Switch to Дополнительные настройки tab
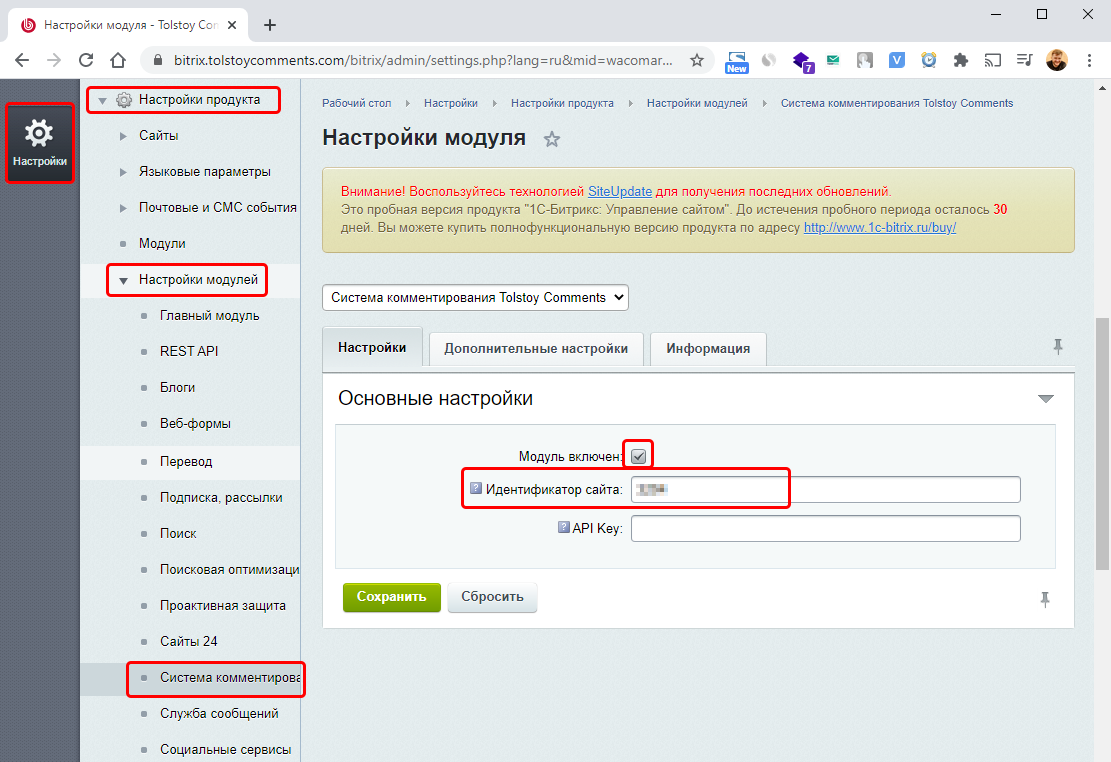The width and height of the screenshot is (1111, 762). tap(536, 349)
